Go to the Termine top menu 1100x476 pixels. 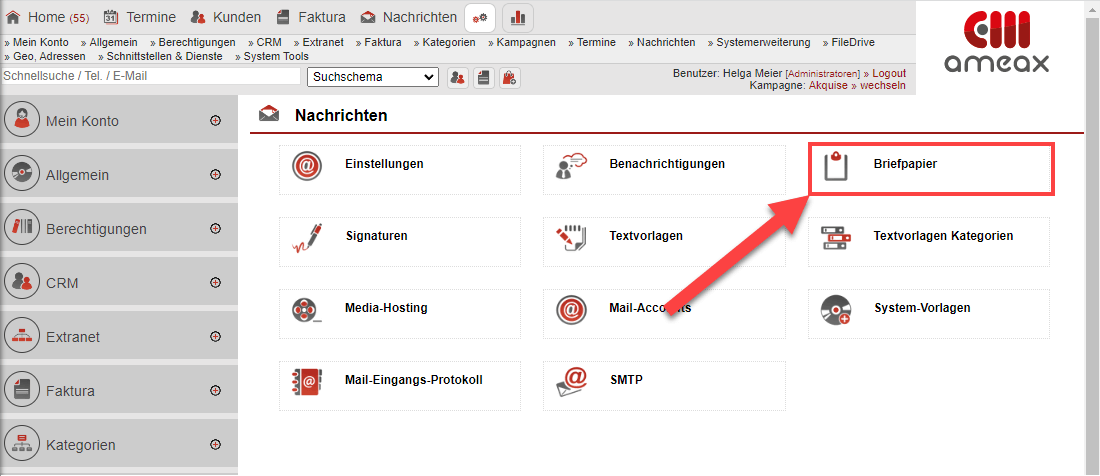[140, 17]
